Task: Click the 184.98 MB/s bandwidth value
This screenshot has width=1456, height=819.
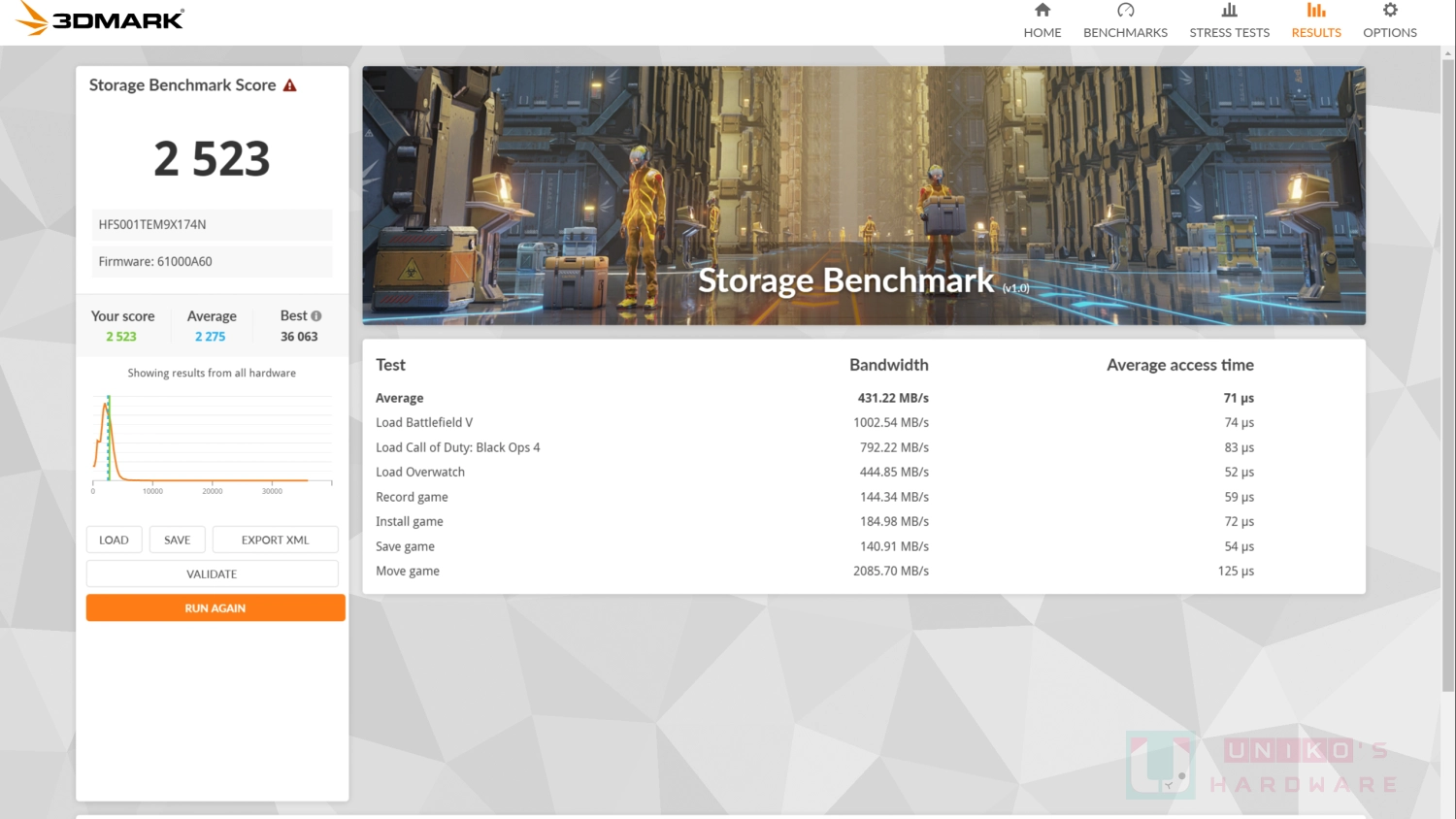Action: point(894,521)
